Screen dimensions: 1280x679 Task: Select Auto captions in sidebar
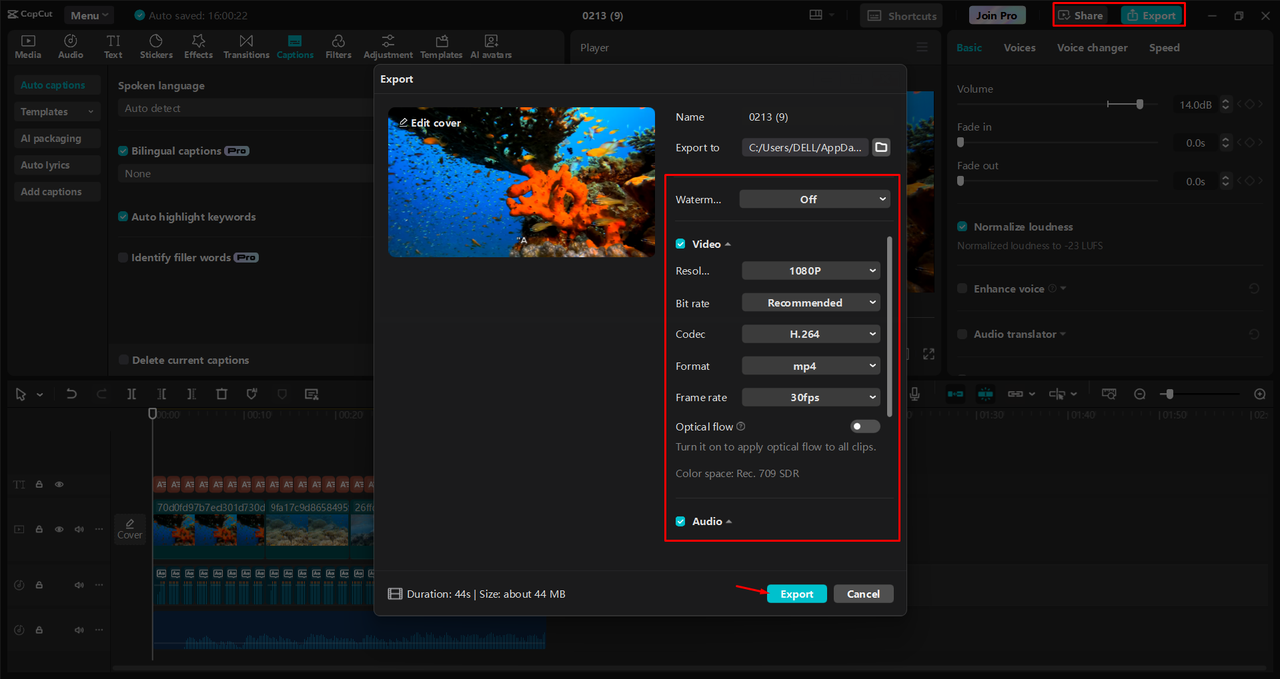click(57, 85)
